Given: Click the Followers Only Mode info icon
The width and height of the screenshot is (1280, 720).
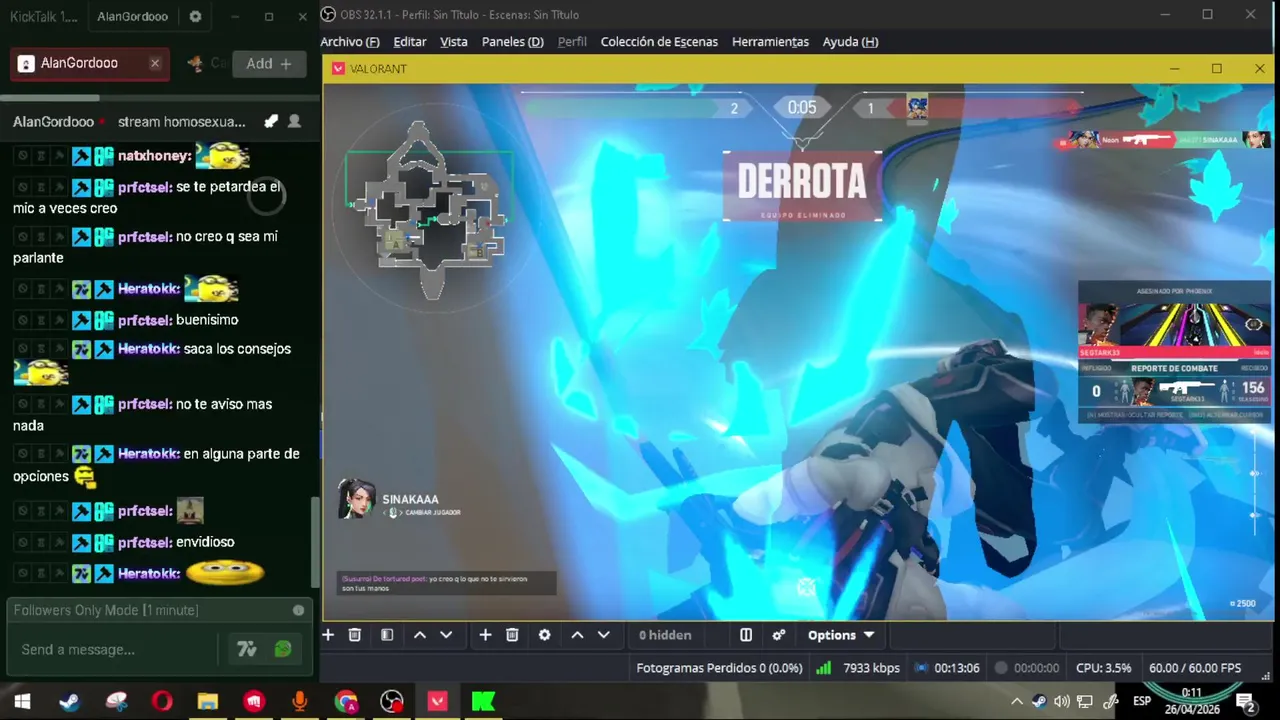Looking at the screenshot, I should point(298,610).
